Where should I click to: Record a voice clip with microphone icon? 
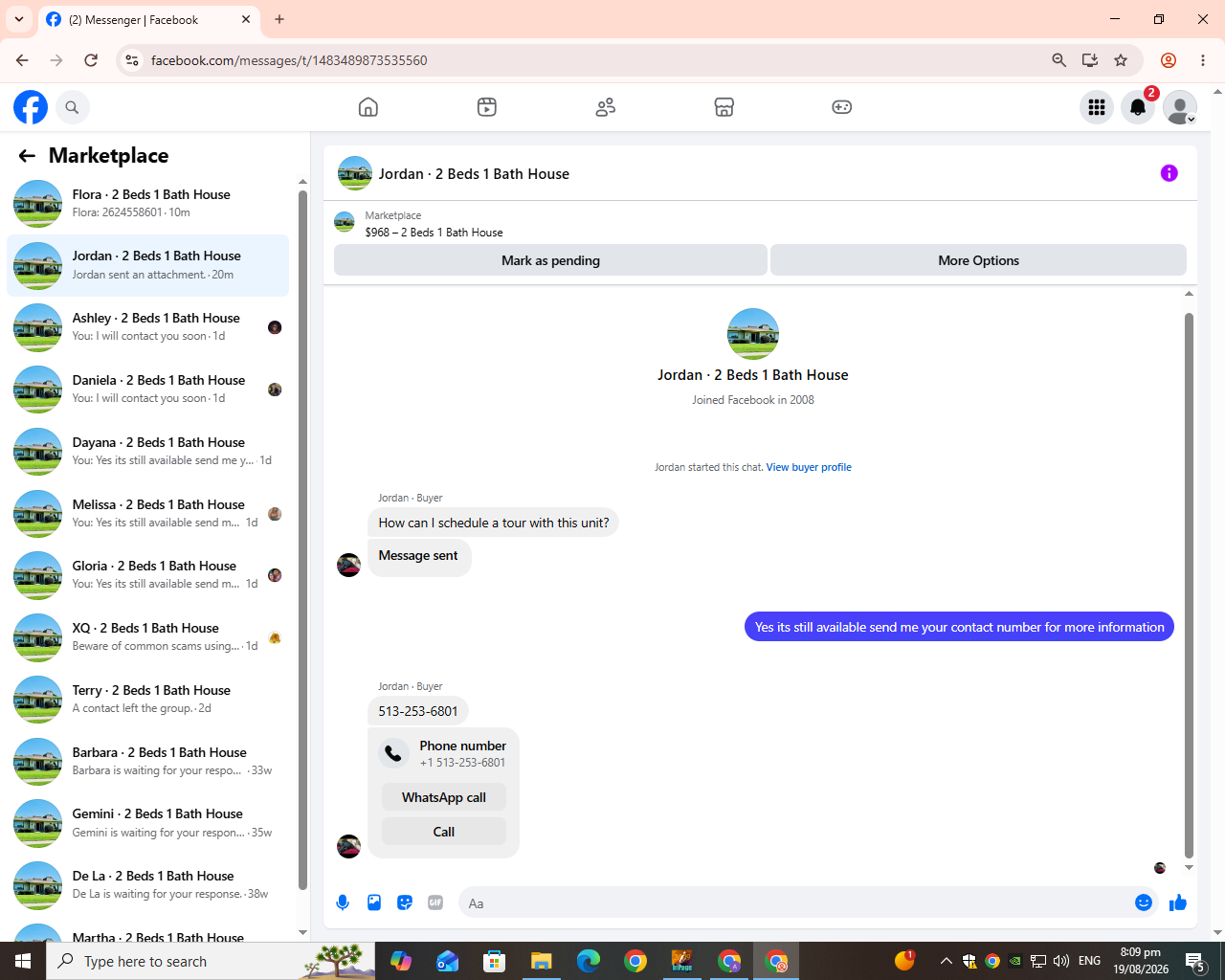tap(343, 902)
